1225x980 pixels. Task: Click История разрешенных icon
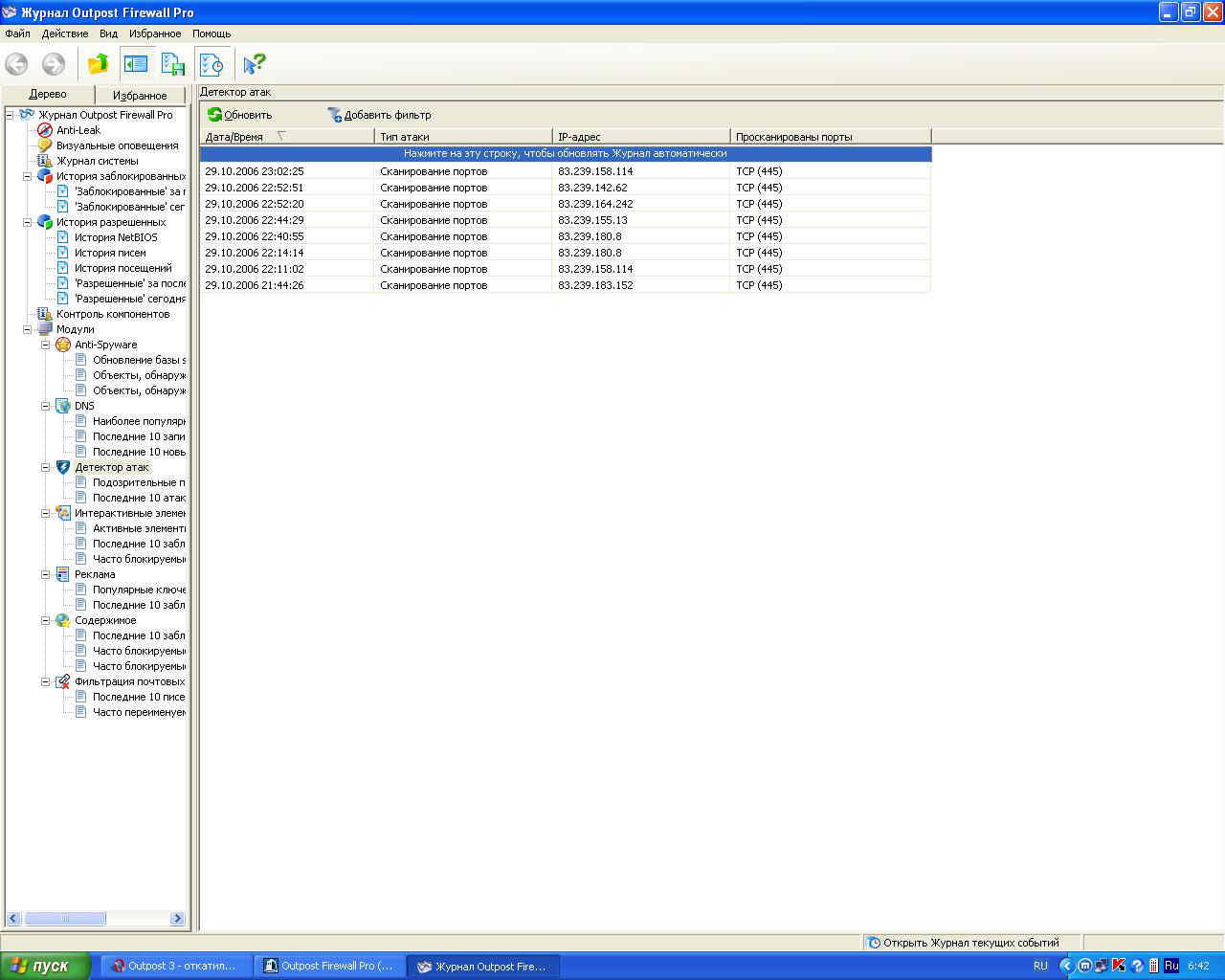44,222
